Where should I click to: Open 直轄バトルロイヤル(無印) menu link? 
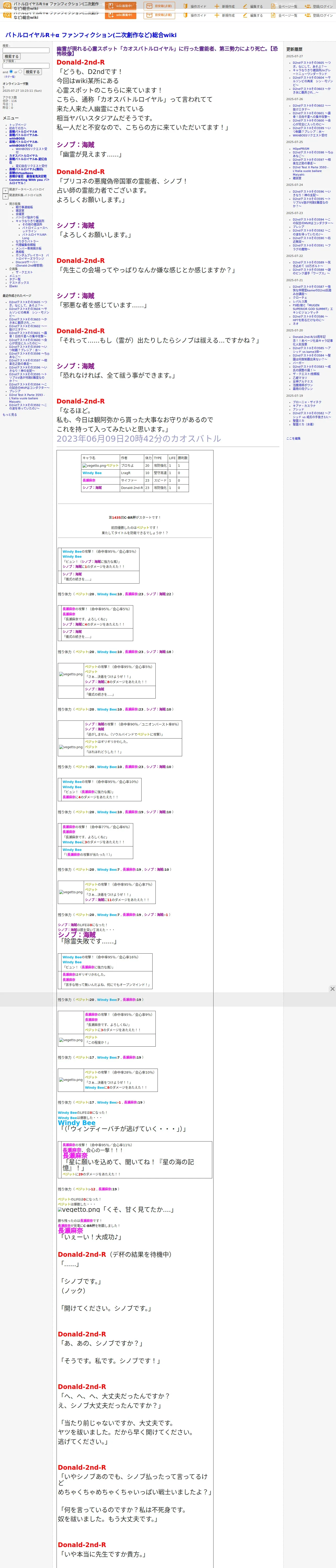click(x=26, y=169)
